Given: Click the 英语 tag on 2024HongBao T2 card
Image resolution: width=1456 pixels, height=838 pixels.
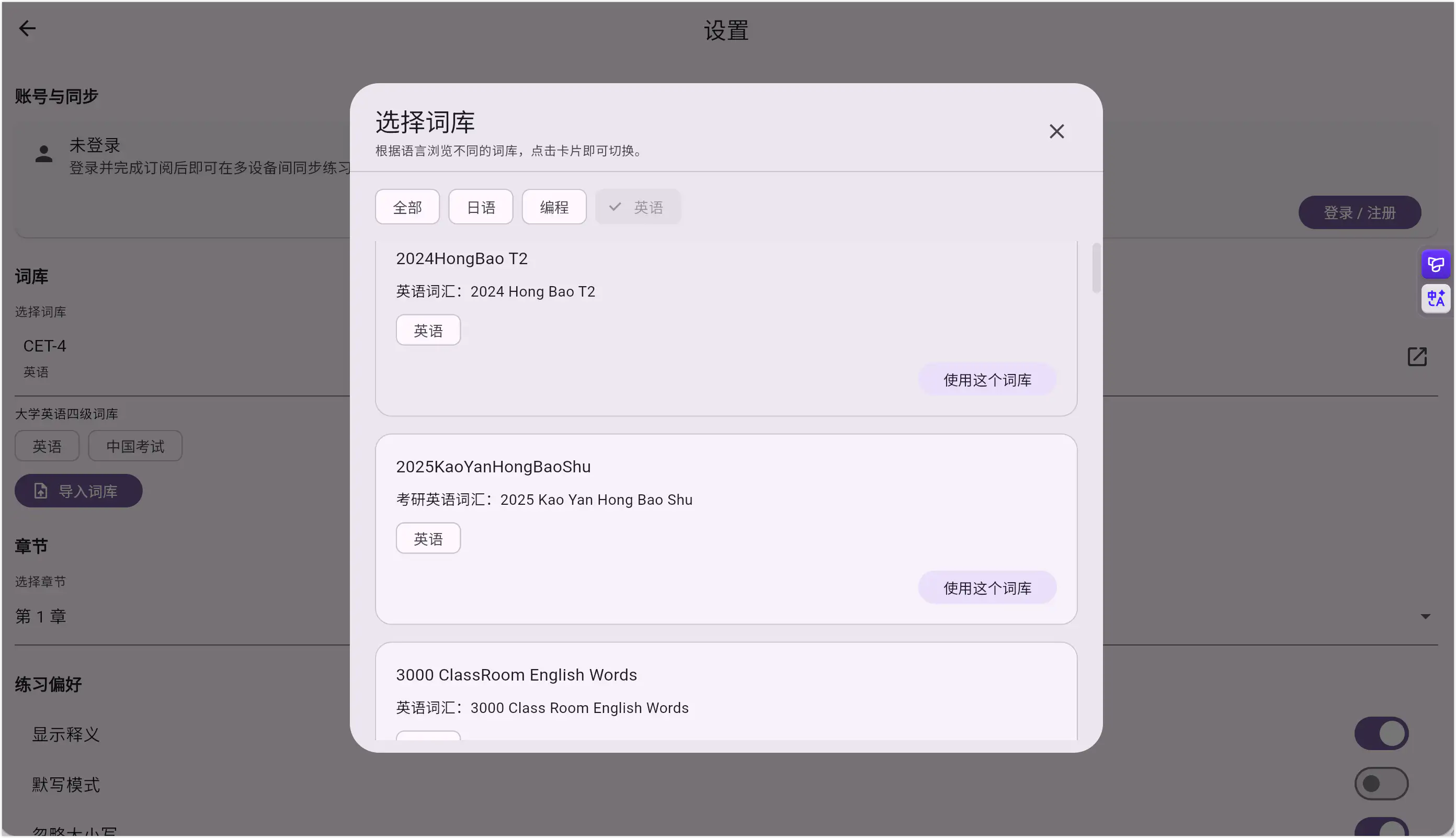Looking at the screenshot, I should click(x=427, y=330).
